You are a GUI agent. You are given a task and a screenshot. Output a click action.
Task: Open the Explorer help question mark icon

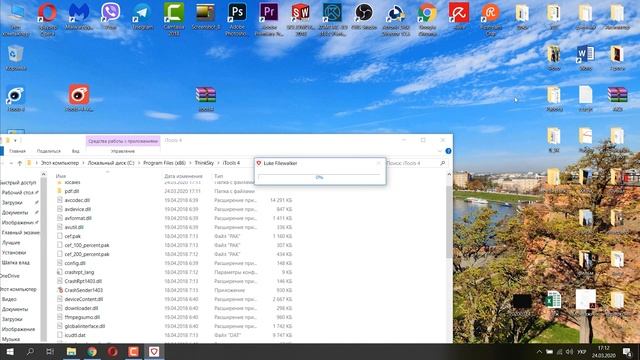click(448, 151)
